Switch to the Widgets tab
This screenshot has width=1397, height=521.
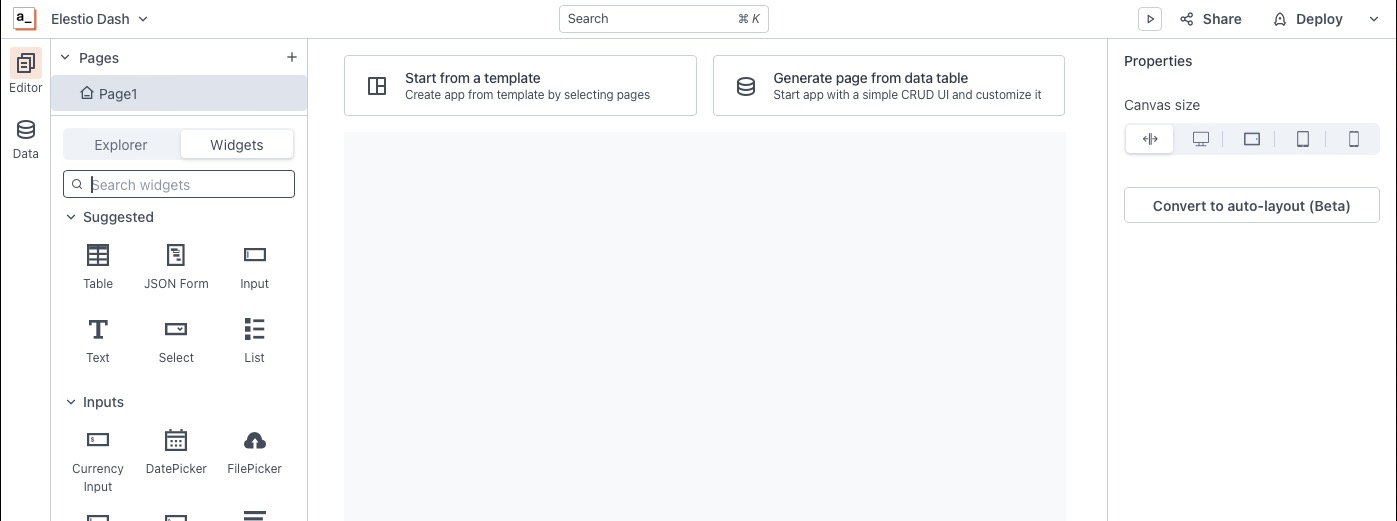237,145
